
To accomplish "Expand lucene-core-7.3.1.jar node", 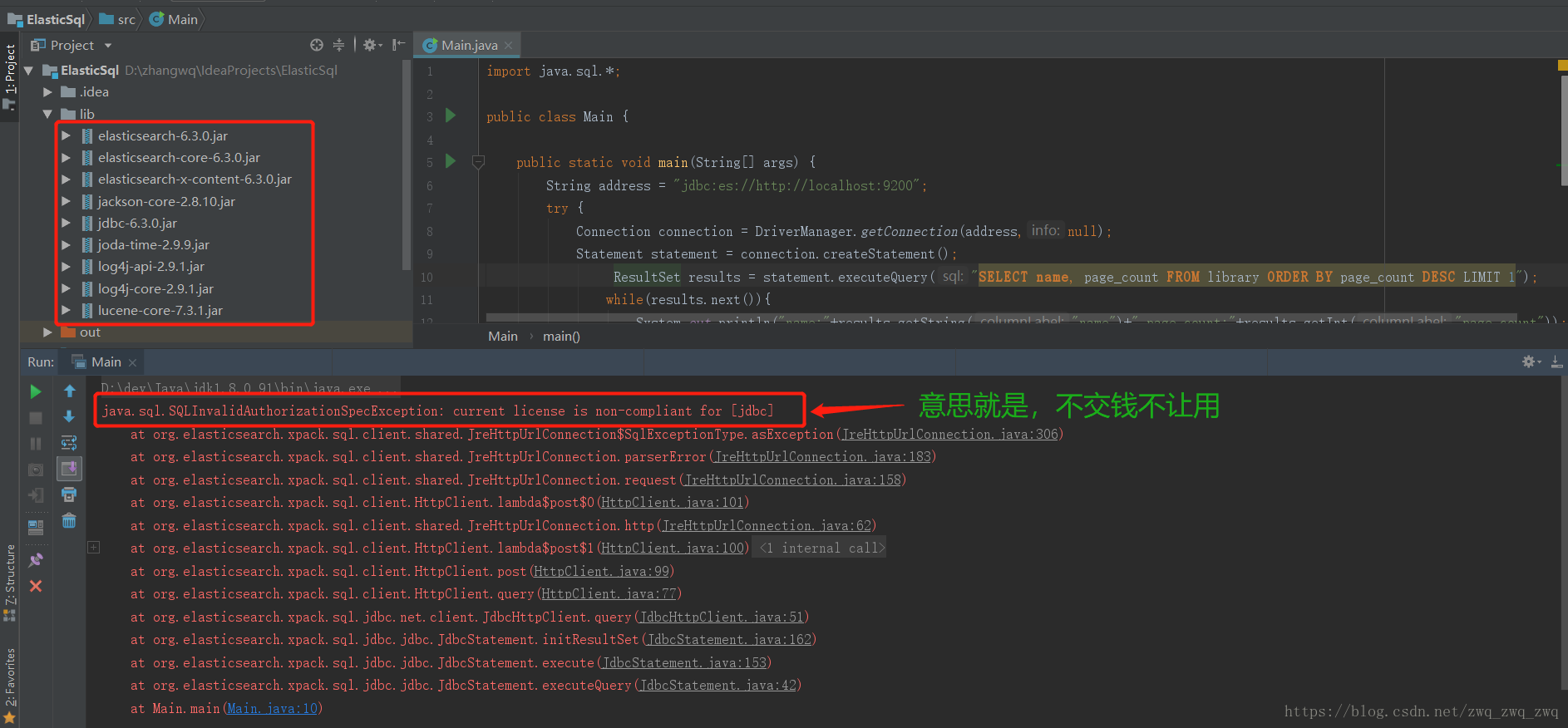I will 66,310.
